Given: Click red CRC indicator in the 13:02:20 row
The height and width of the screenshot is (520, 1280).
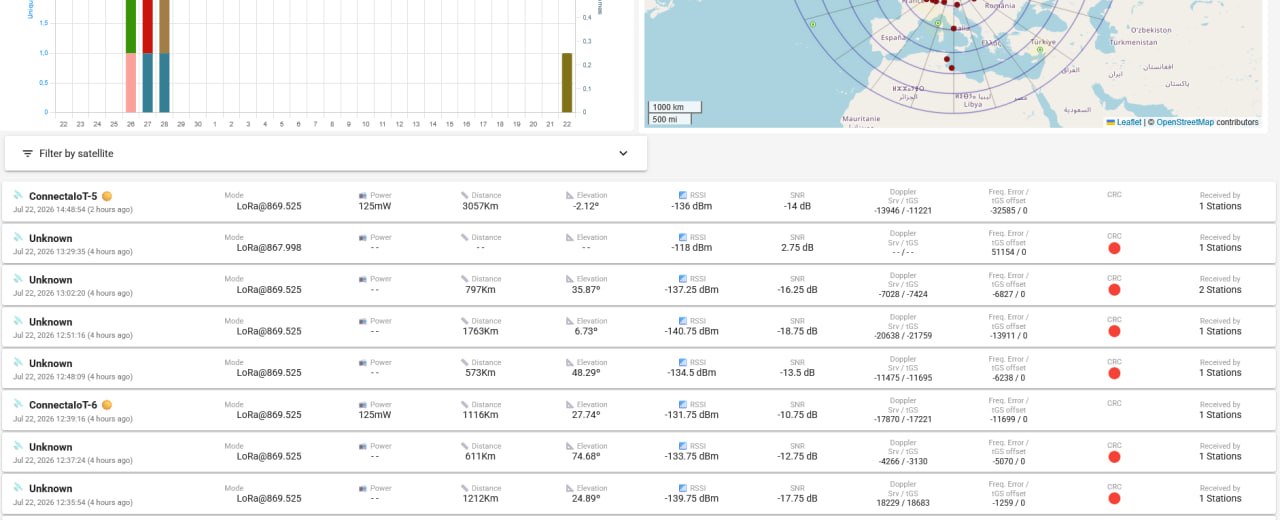Looking at the screenshot, I should (1114, 290).
